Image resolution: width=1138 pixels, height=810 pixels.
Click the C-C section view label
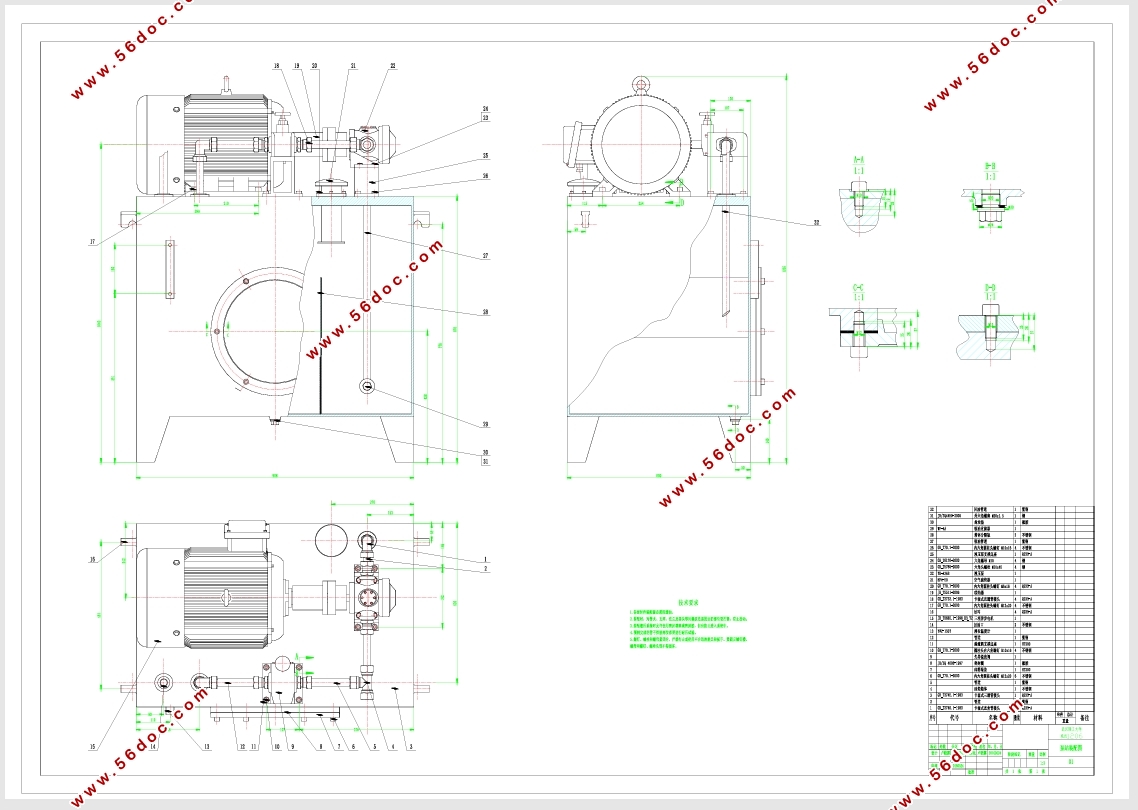coord(859,289)
